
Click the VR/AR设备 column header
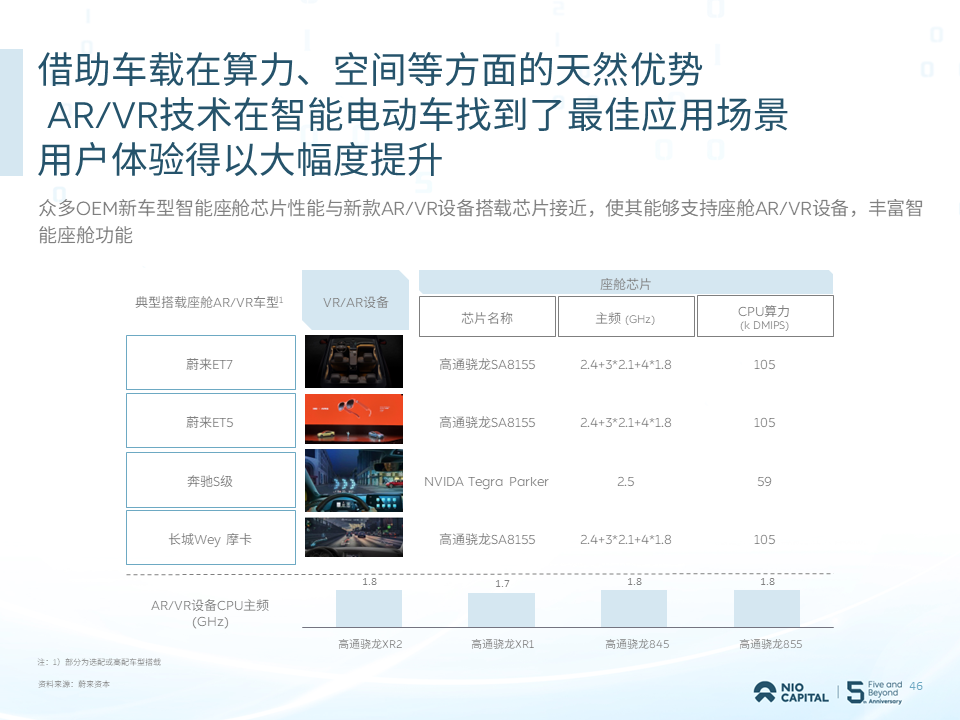tap(355, 301)
